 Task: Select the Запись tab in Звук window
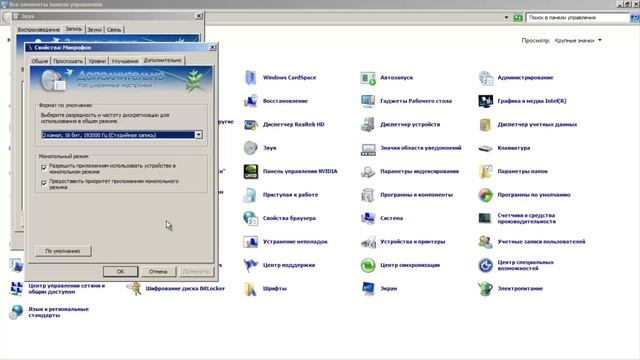pyautogui.click(x=73, y=29)
